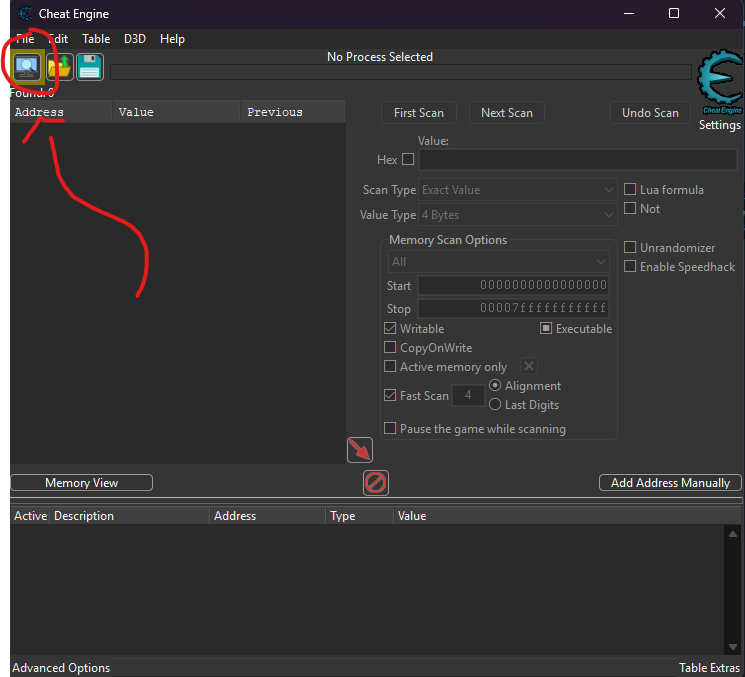Open the Value Type dropdown
This screenshot has width=745, height=677.
point(517,215)
